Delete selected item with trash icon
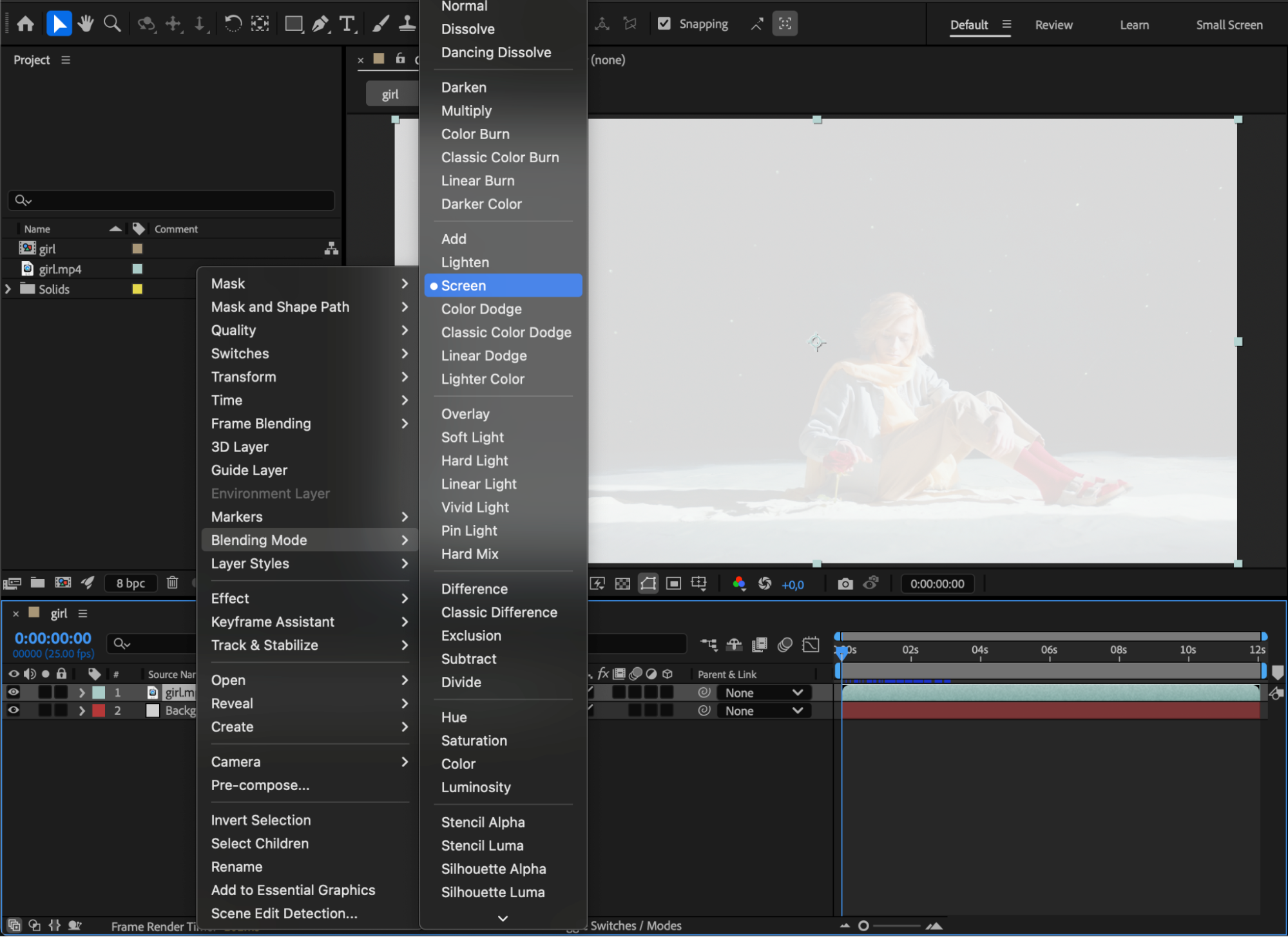1288x937 pixels. [172, 583]
